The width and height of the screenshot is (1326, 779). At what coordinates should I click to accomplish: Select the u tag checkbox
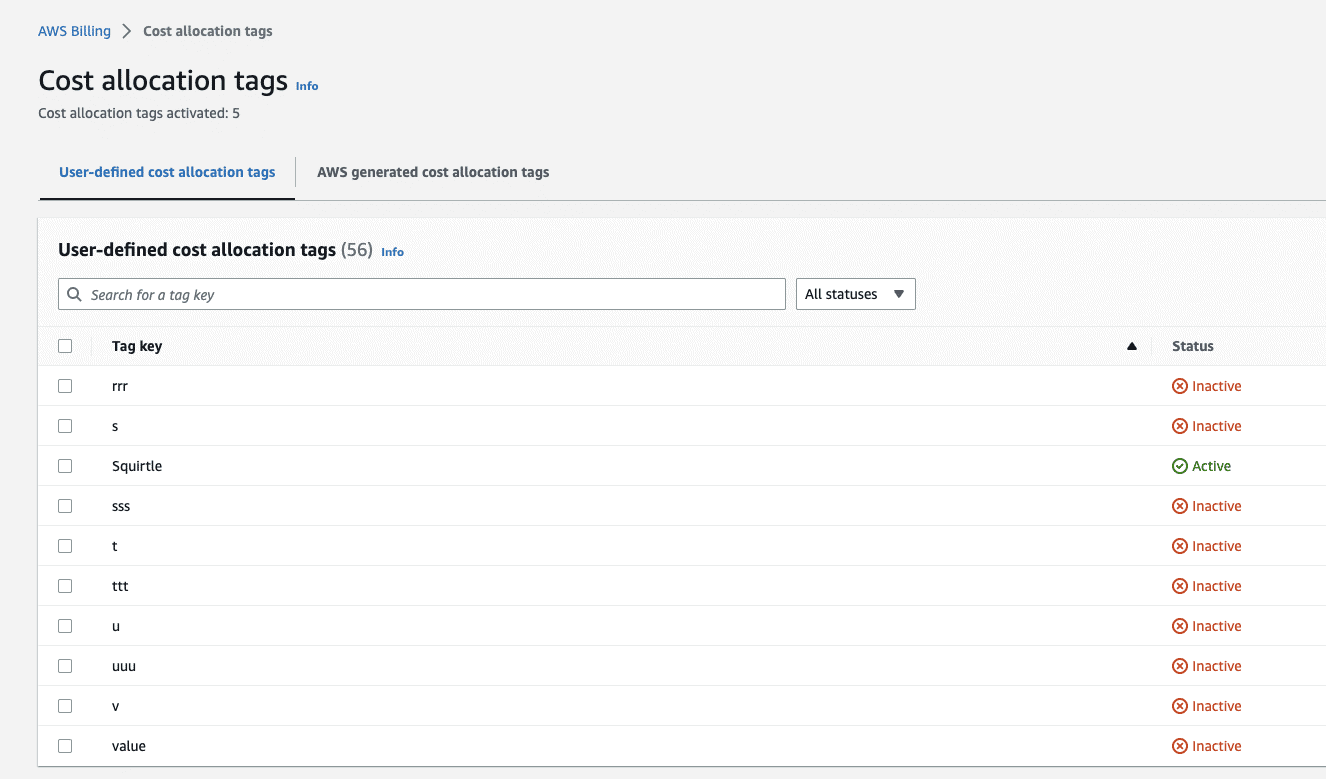point(65,626)
